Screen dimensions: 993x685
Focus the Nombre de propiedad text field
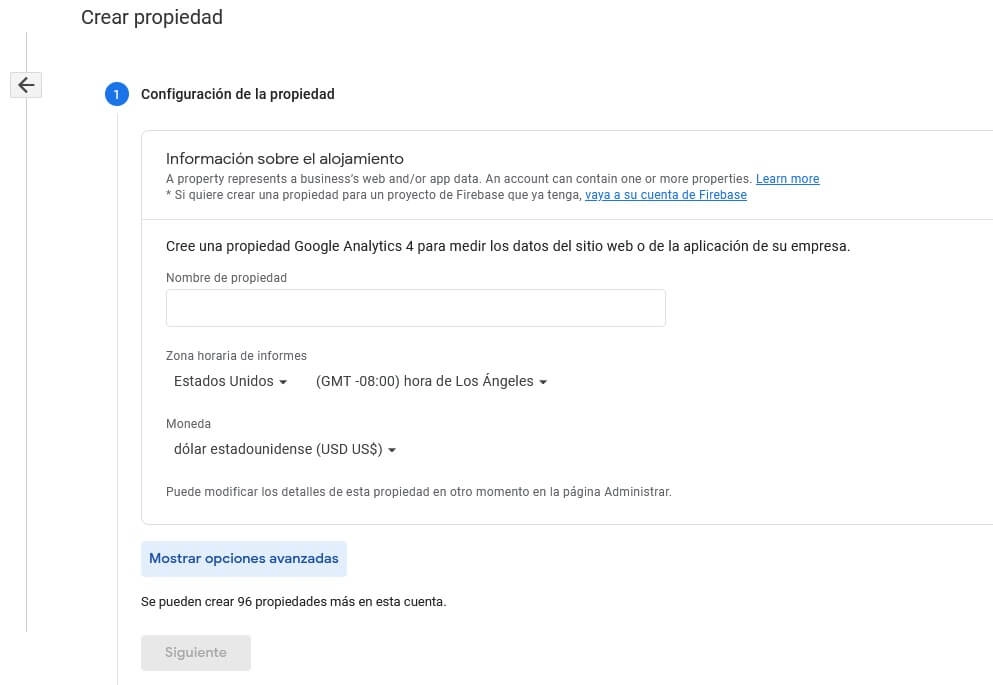[415, 308]
